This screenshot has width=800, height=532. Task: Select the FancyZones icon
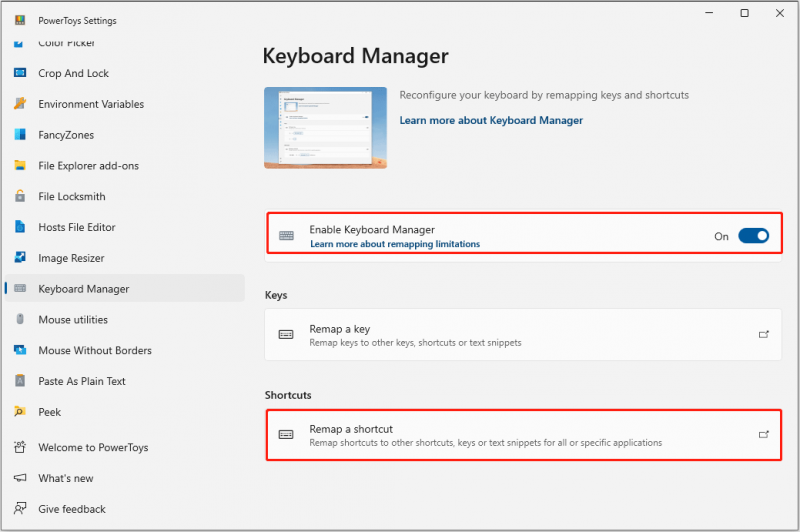click(20, 135)
